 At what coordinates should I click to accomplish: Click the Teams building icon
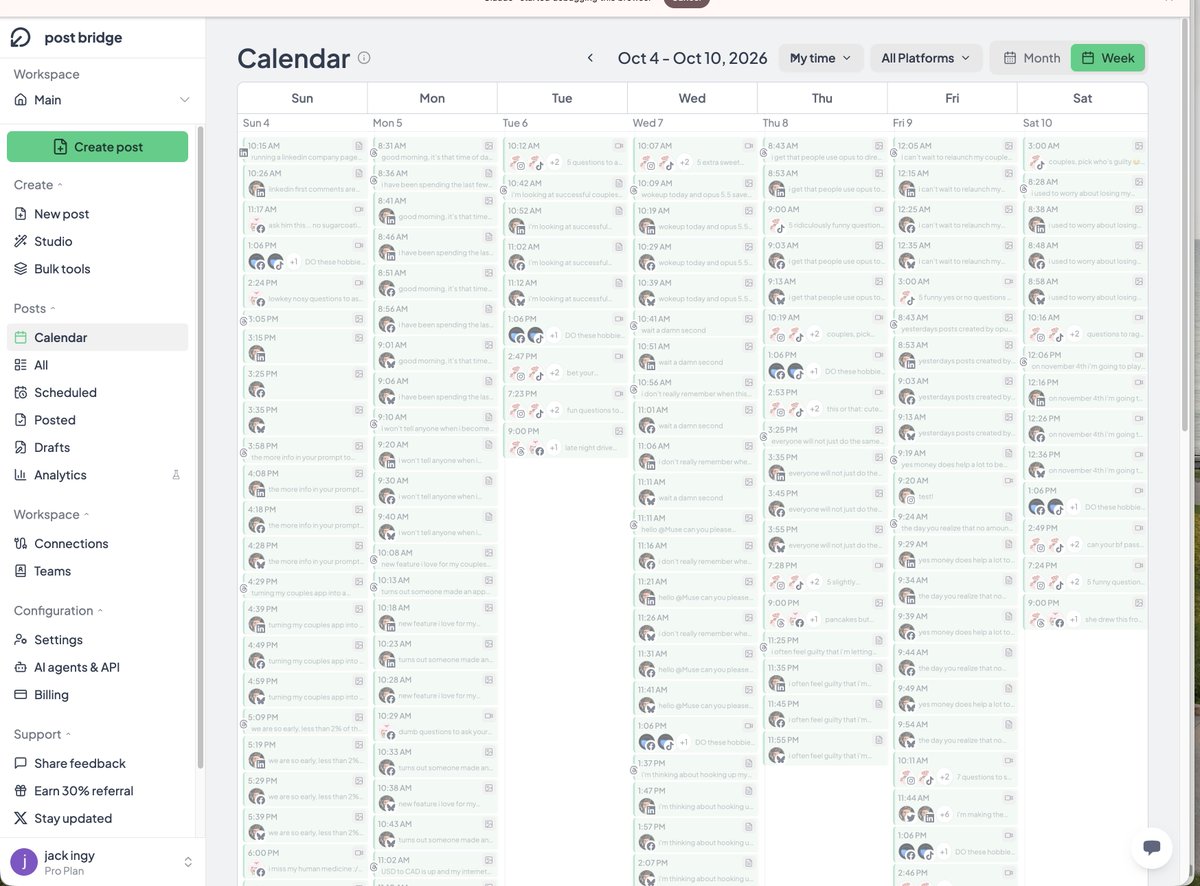21,571
